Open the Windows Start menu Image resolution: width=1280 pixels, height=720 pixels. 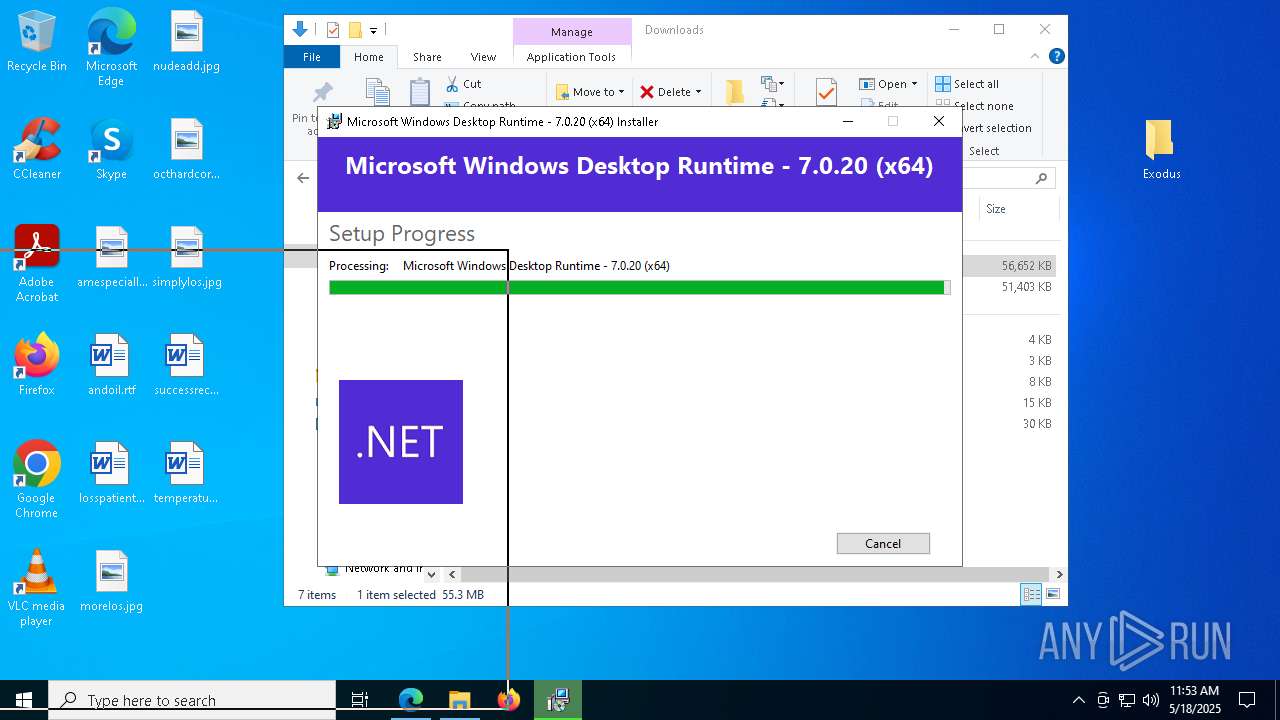[x=24, y=700]
